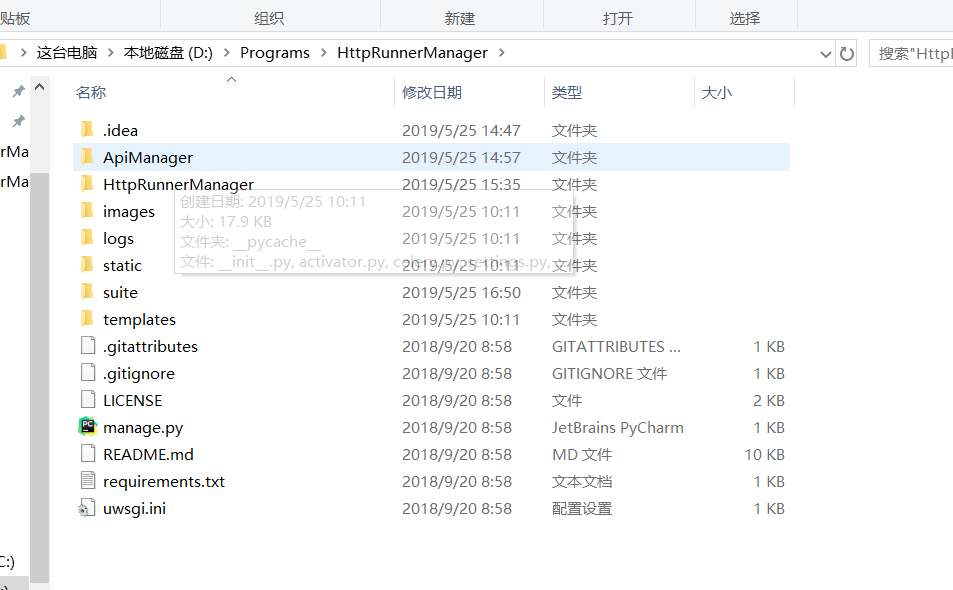Image resolution: width=953 pixels, height=590 pixels.
Task: Select the README.md file name
Action: click(x=148, y=455)
